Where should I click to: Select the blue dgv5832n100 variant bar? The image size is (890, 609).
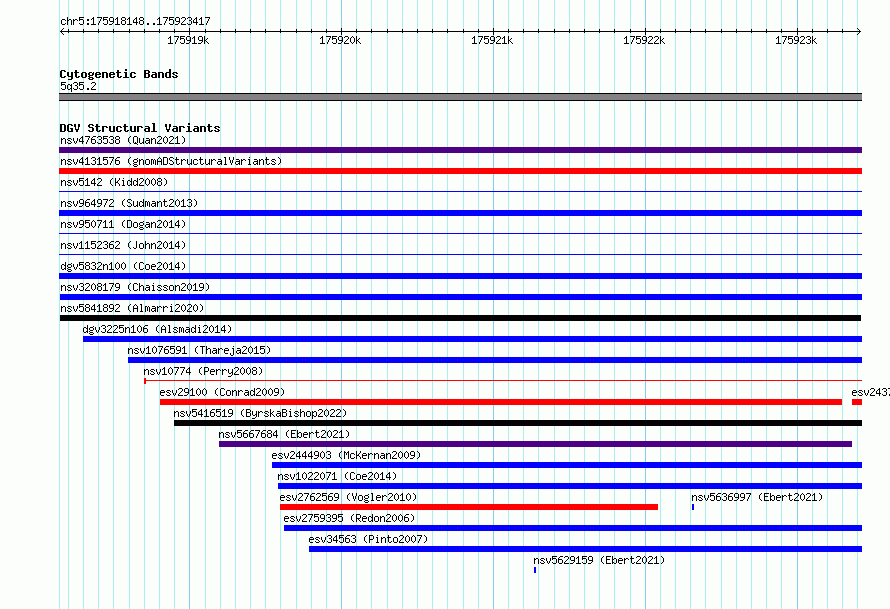(460, 276)
